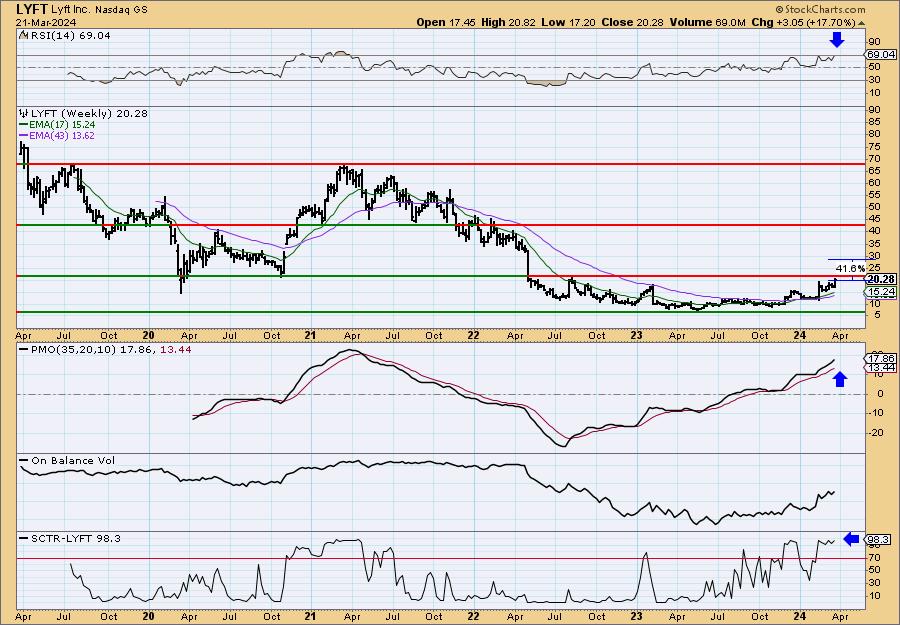900x625 pixels.
Task: Click the 'SCTR-LYFT 98.3' indicator label
Action: tap(76, 538)
